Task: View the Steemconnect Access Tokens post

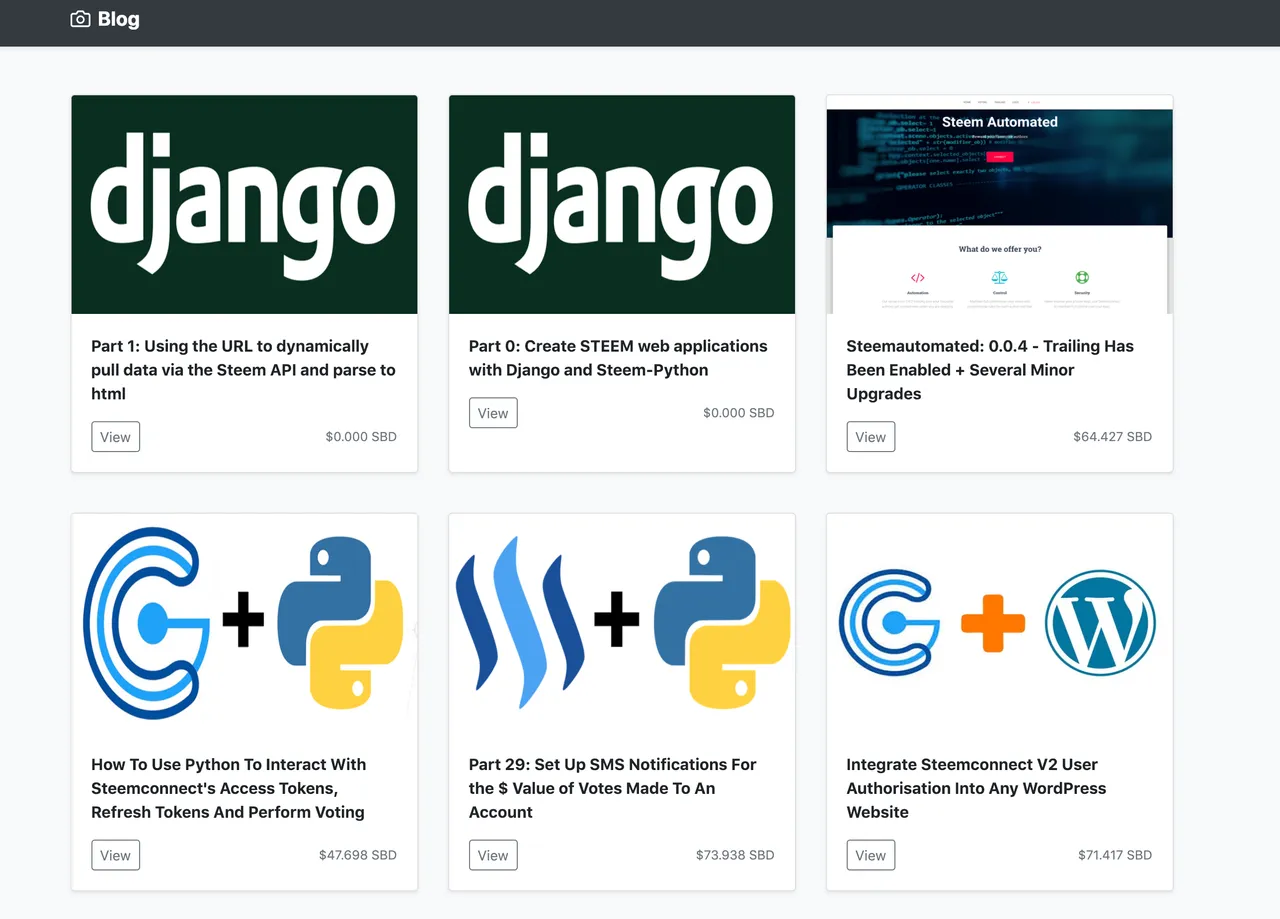Action: 116,855
